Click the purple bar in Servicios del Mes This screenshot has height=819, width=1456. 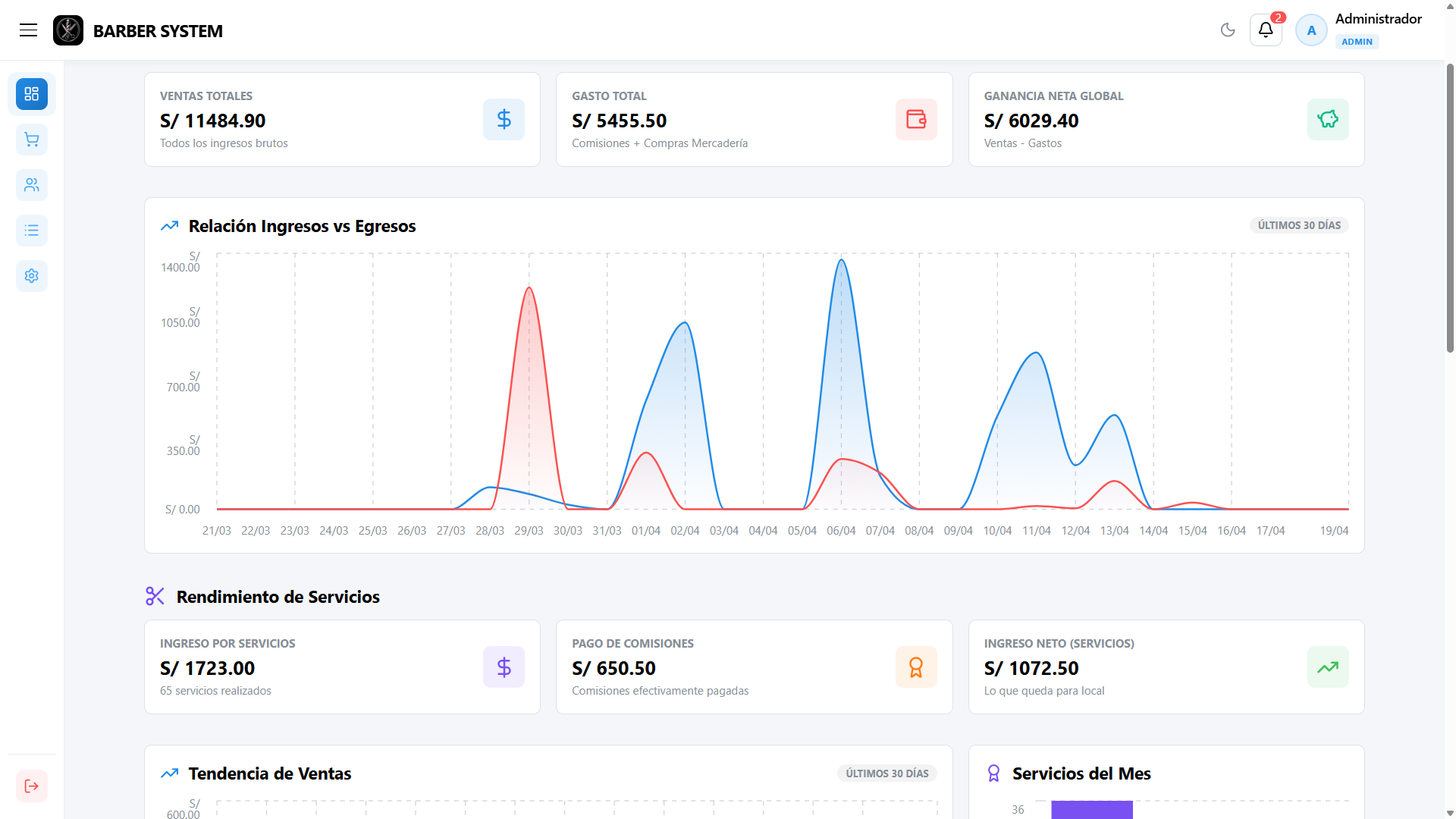tap(1092, 809)
